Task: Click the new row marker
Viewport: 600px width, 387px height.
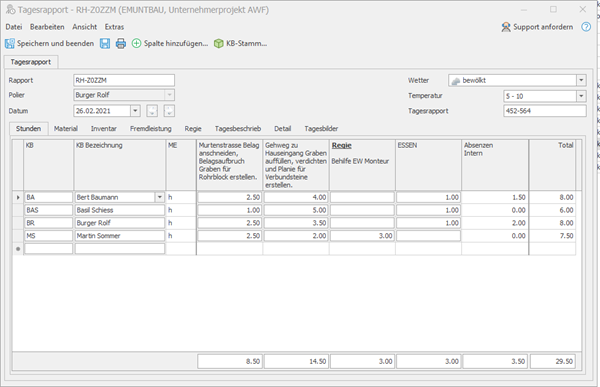Action: [18, 249]
